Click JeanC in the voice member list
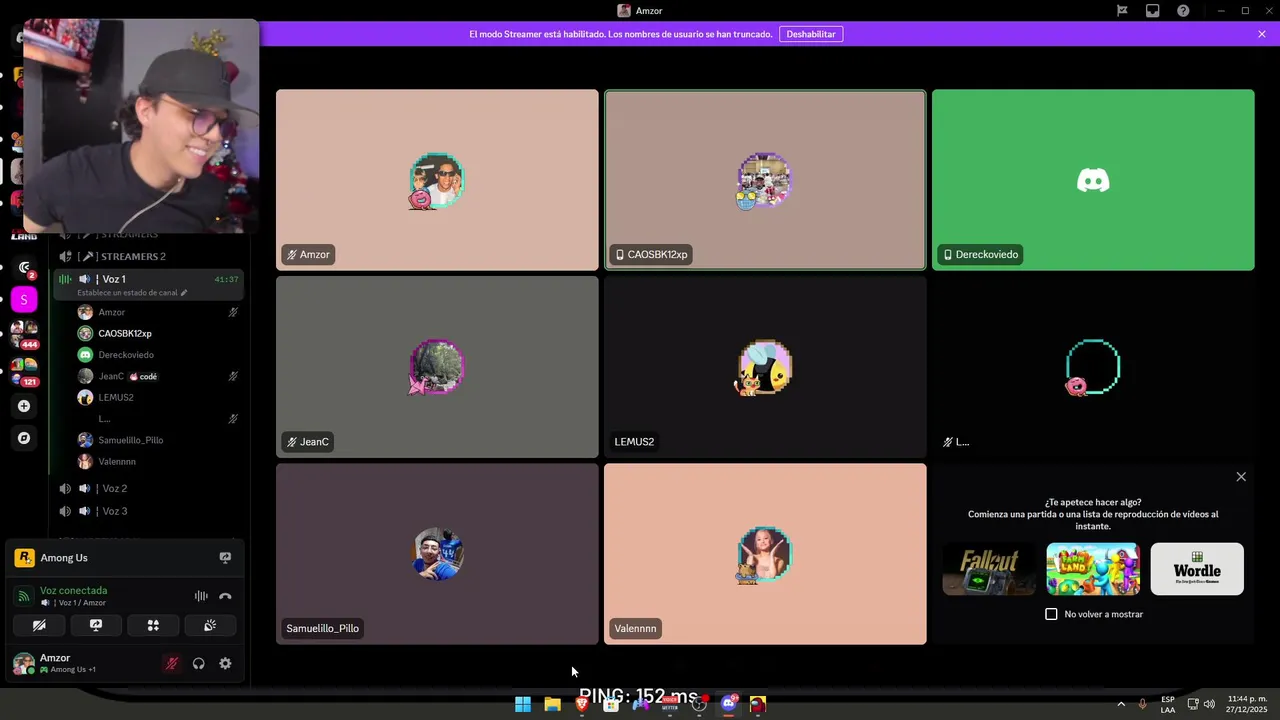The height and width of the screenshot is (720, 1280). pos(158,376)
